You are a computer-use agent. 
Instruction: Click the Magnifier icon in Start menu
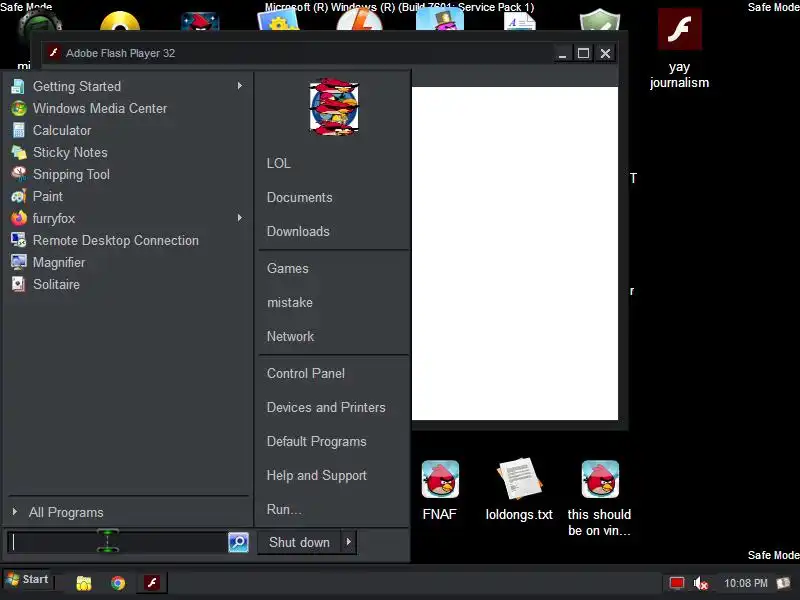click(x=19, y=262)
